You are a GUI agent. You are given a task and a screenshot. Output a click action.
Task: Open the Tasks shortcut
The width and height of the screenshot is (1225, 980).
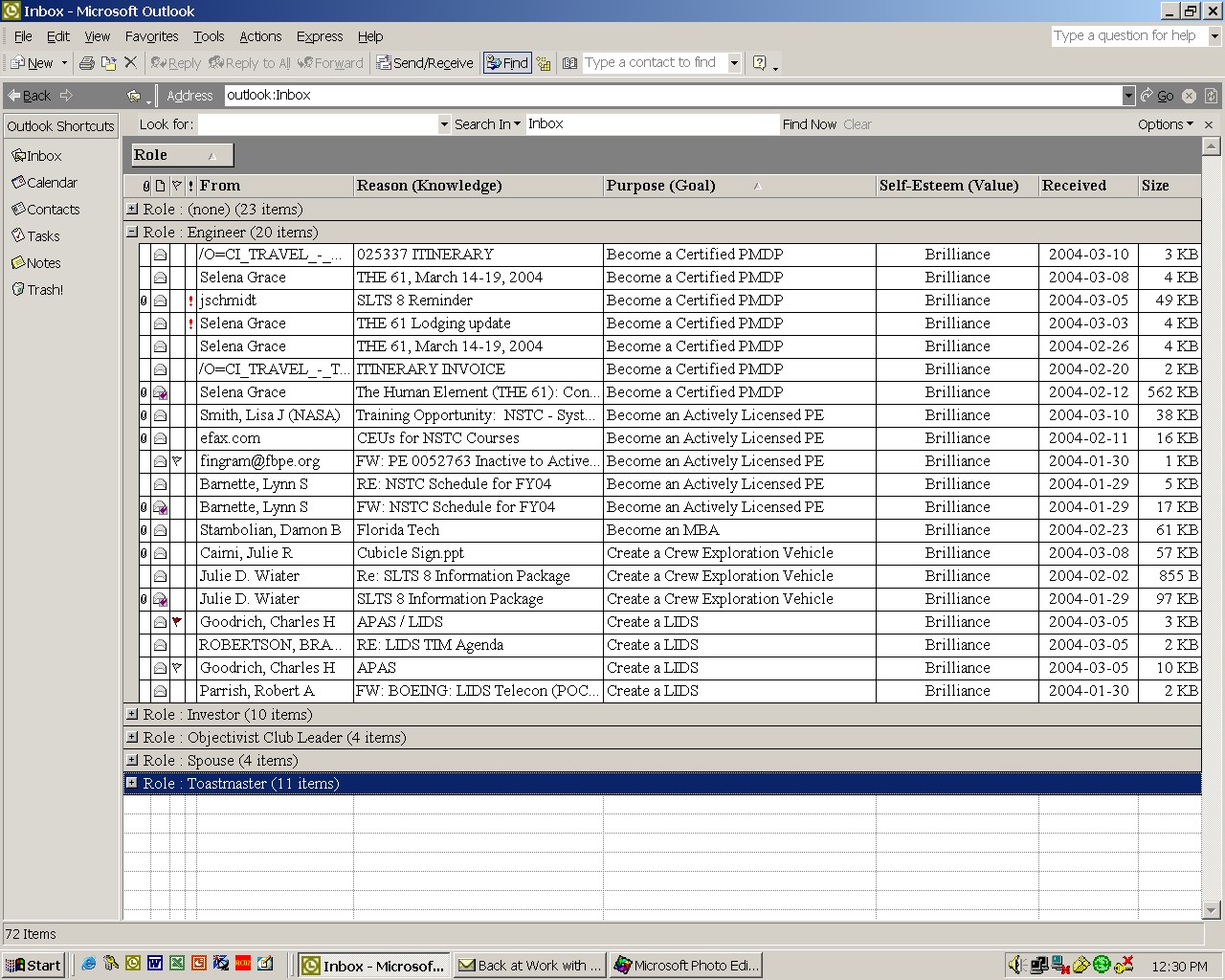(x=35, y=236)
